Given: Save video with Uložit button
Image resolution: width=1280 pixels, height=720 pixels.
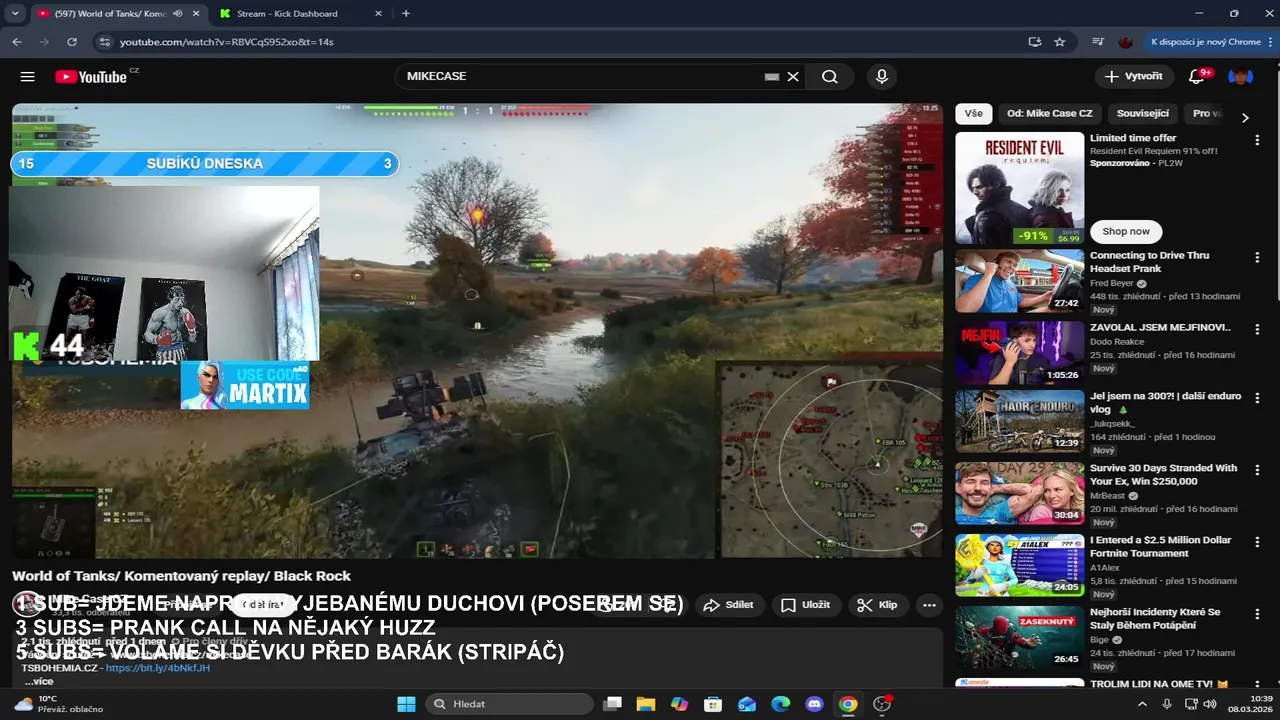Looking at the screenshot, I should pos(805,605).
